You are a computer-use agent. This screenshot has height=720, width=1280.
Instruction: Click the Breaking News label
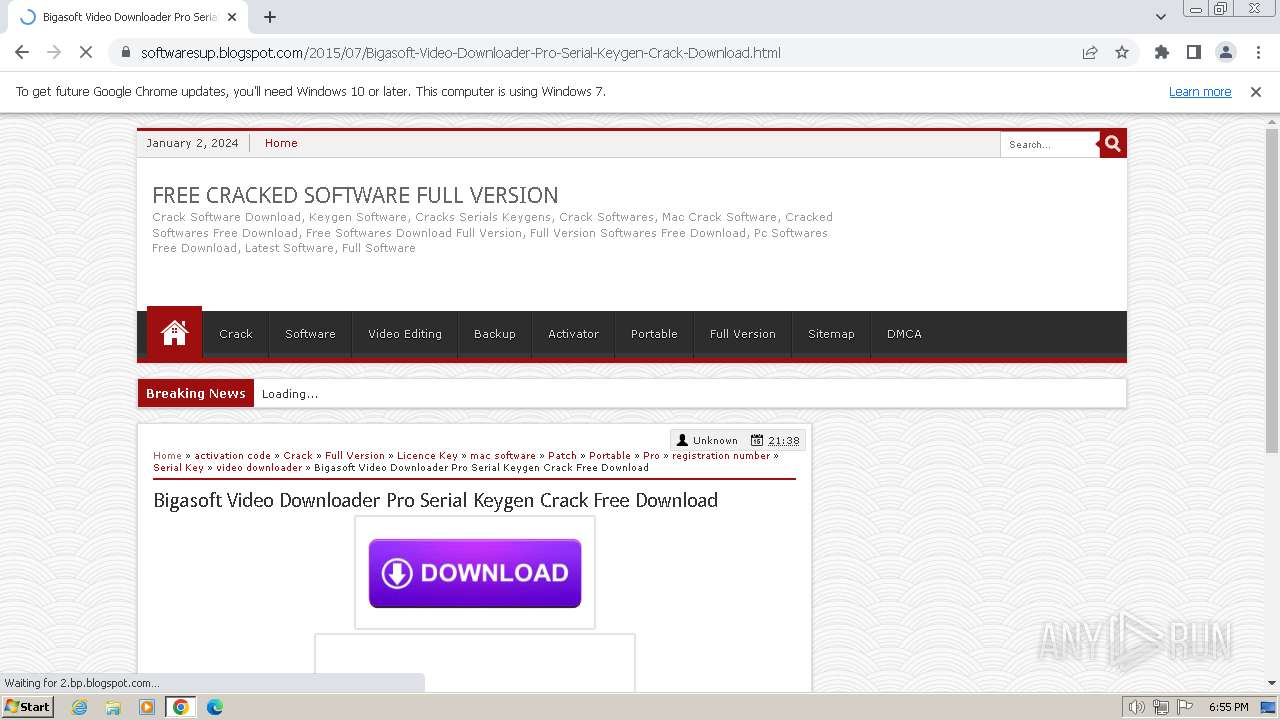[196, 393]
